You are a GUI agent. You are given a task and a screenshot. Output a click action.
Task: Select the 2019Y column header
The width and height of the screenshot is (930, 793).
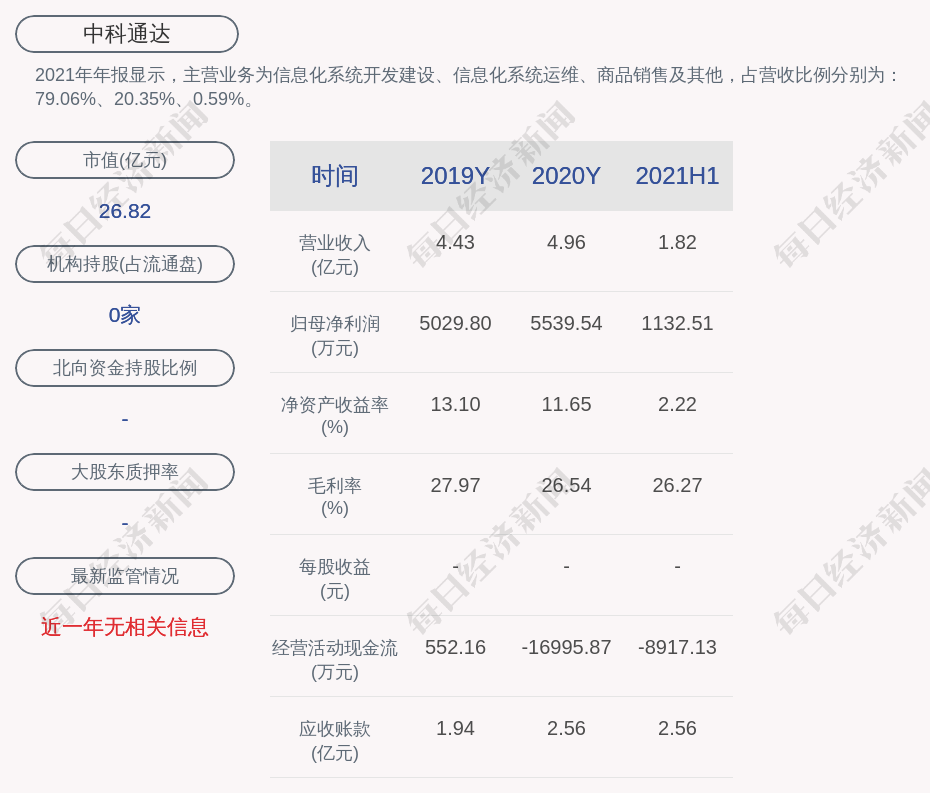455,176
